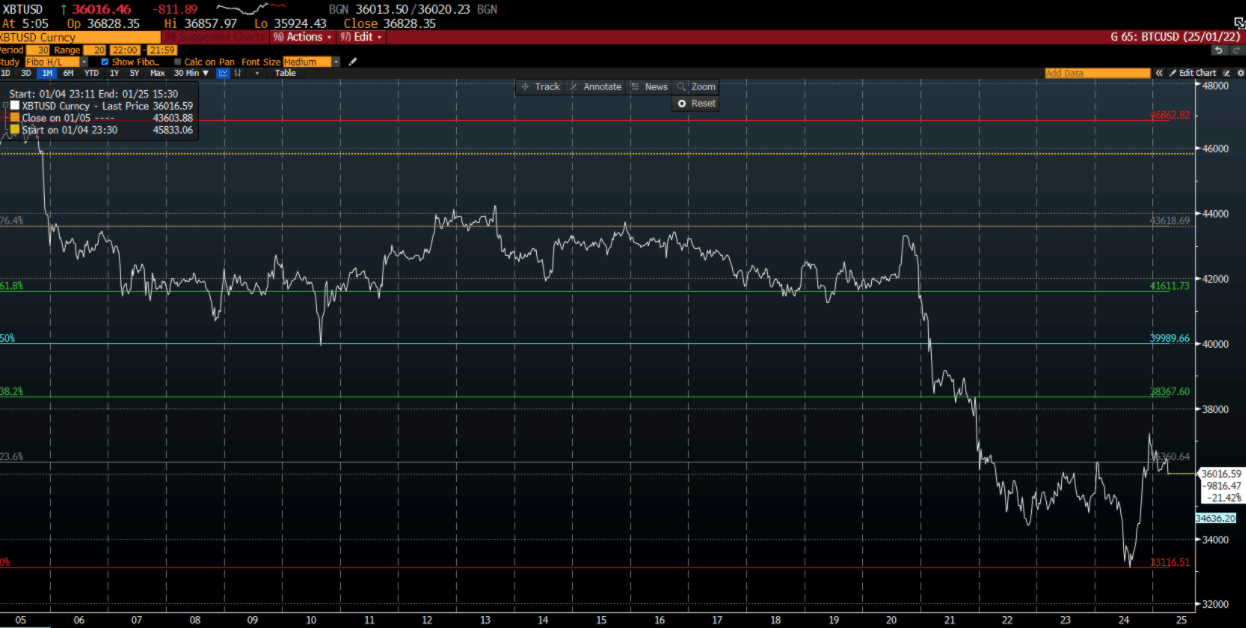Switch to the 6M time range tab

coord(68,73)
